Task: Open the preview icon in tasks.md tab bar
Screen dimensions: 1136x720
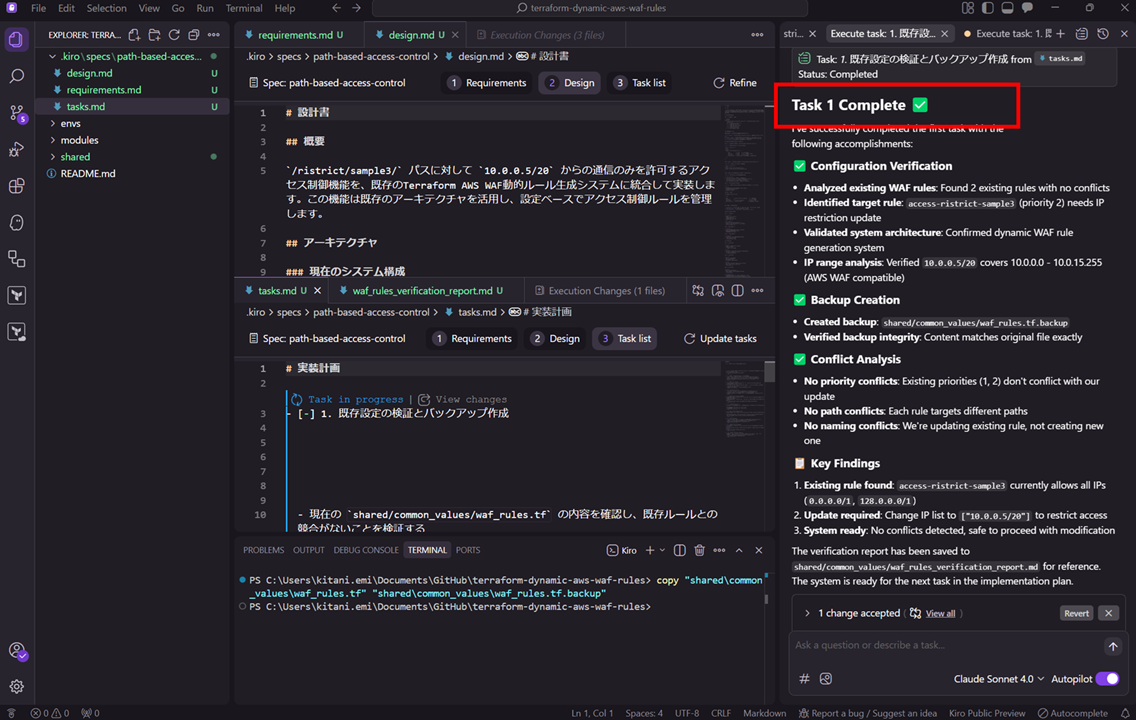Action: click(718, 290)
